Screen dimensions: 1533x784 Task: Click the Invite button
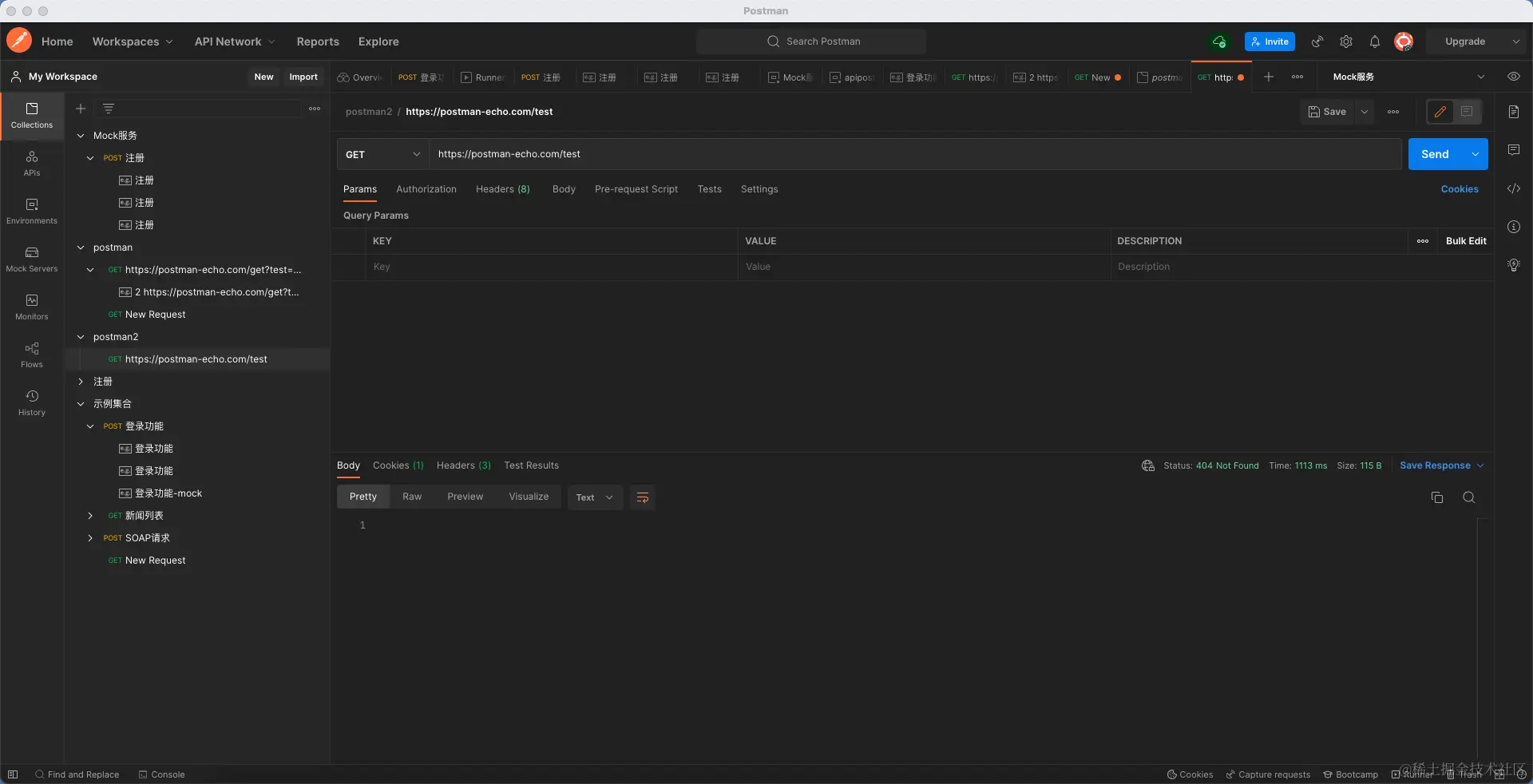pyautogui.click(x=1270, y=42)
